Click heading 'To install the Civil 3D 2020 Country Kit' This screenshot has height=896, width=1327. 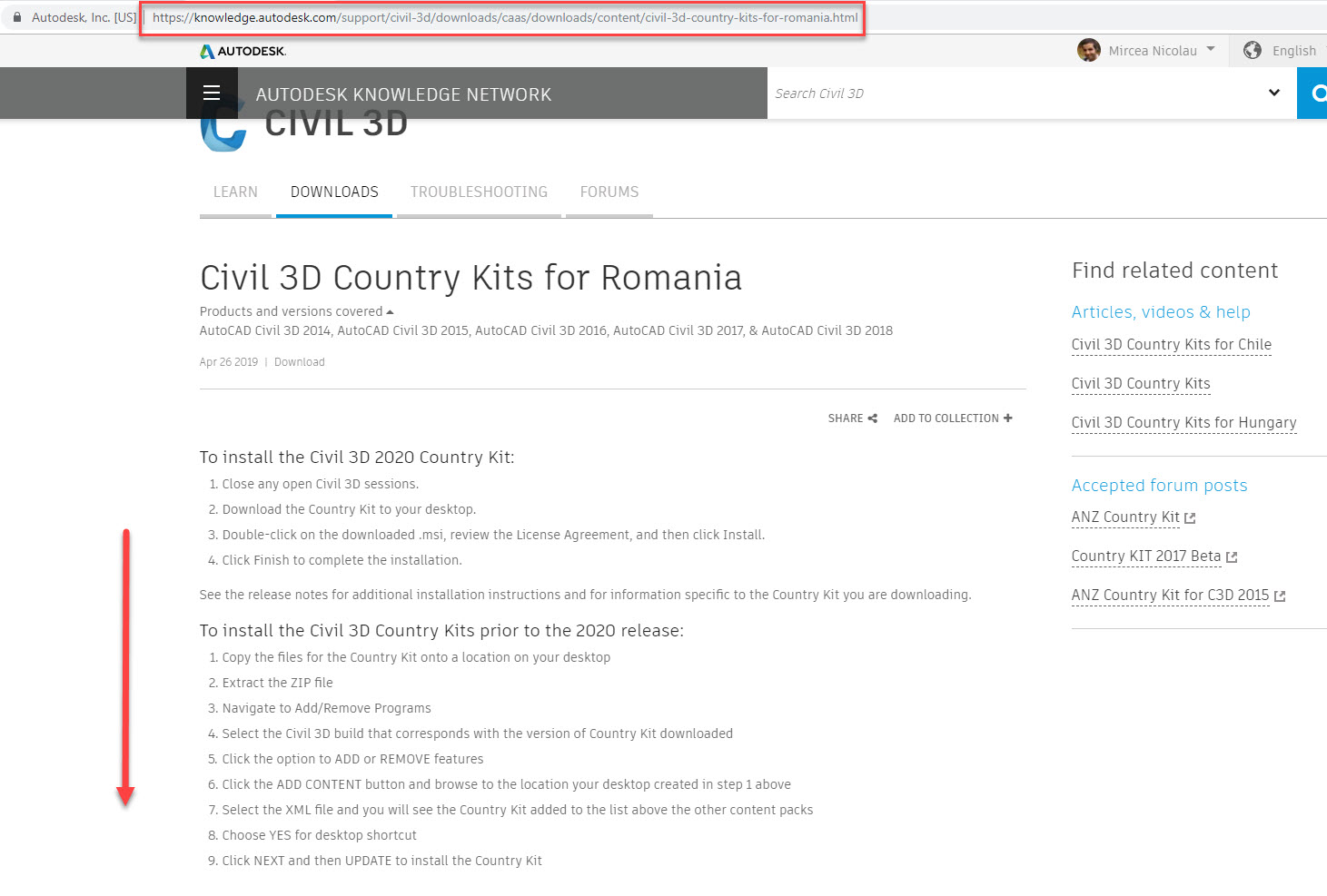[x=357, y=458]
